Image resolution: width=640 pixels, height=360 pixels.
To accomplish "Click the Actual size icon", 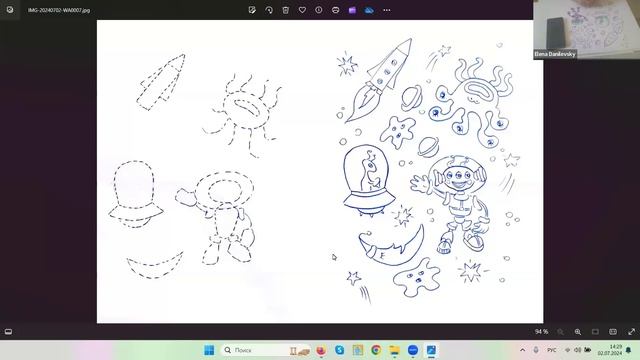I will pos(613,332).
